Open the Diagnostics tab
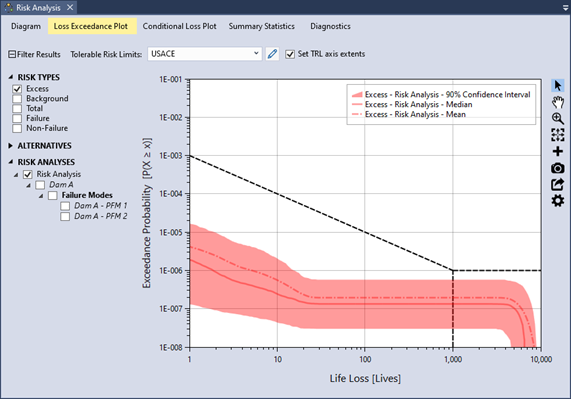This screenshot has width=571, height=399. pos(330,26)
